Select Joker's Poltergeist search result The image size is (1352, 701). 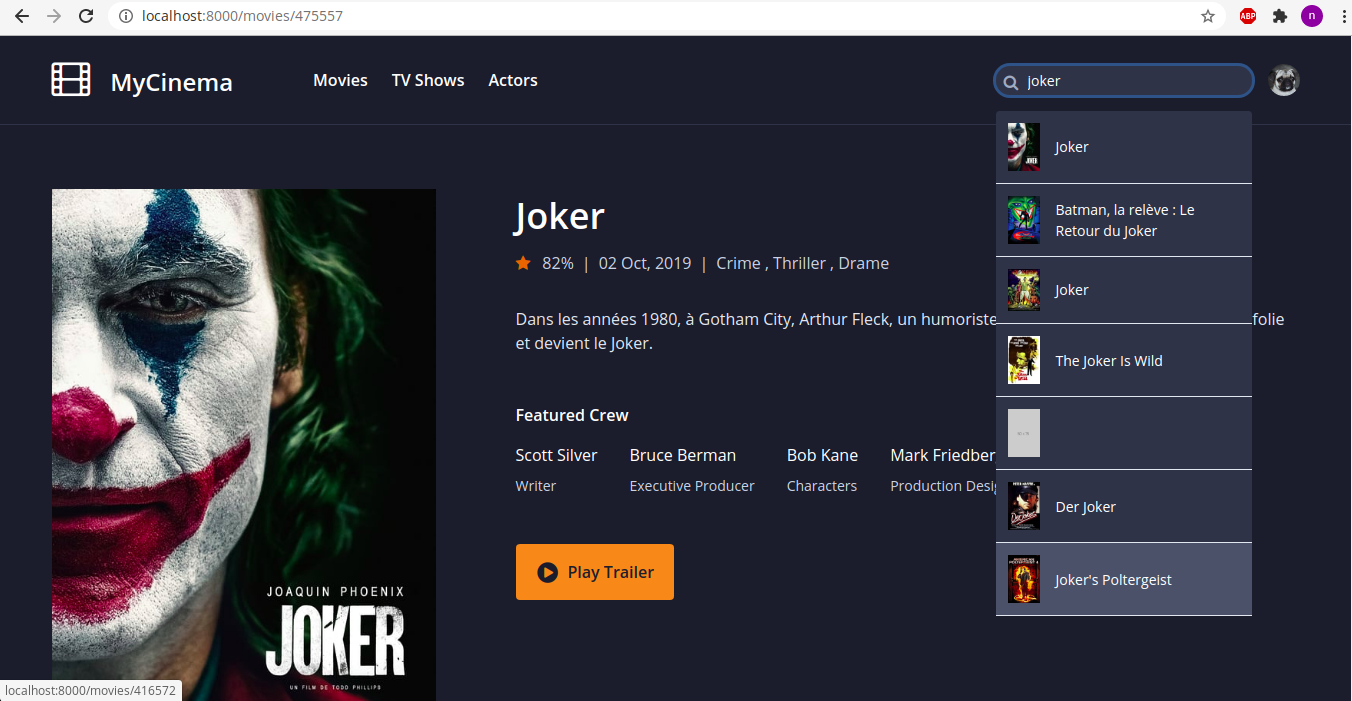1124,580
